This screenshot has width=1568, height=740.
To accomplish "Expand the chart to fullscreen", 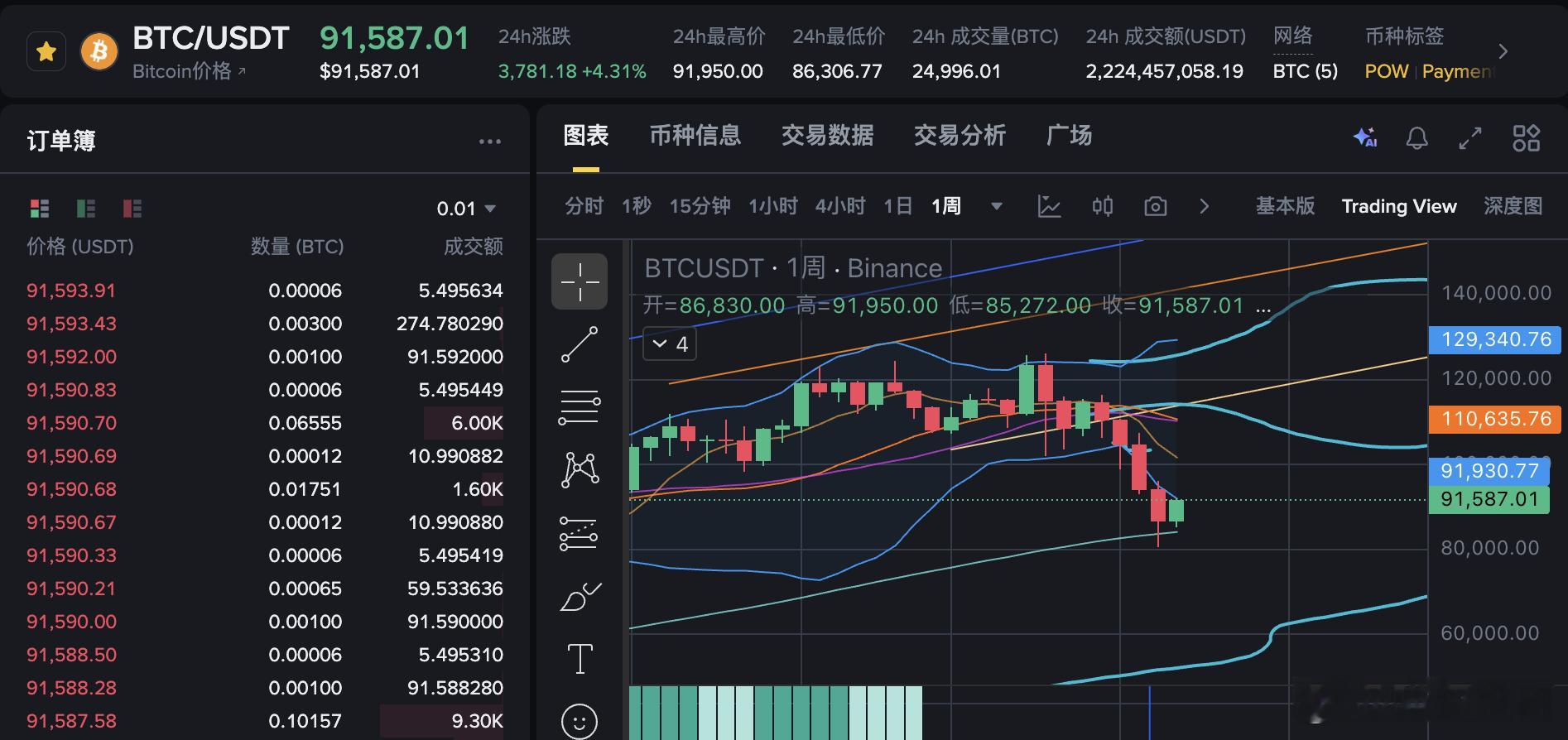I will pos(1470,137).
